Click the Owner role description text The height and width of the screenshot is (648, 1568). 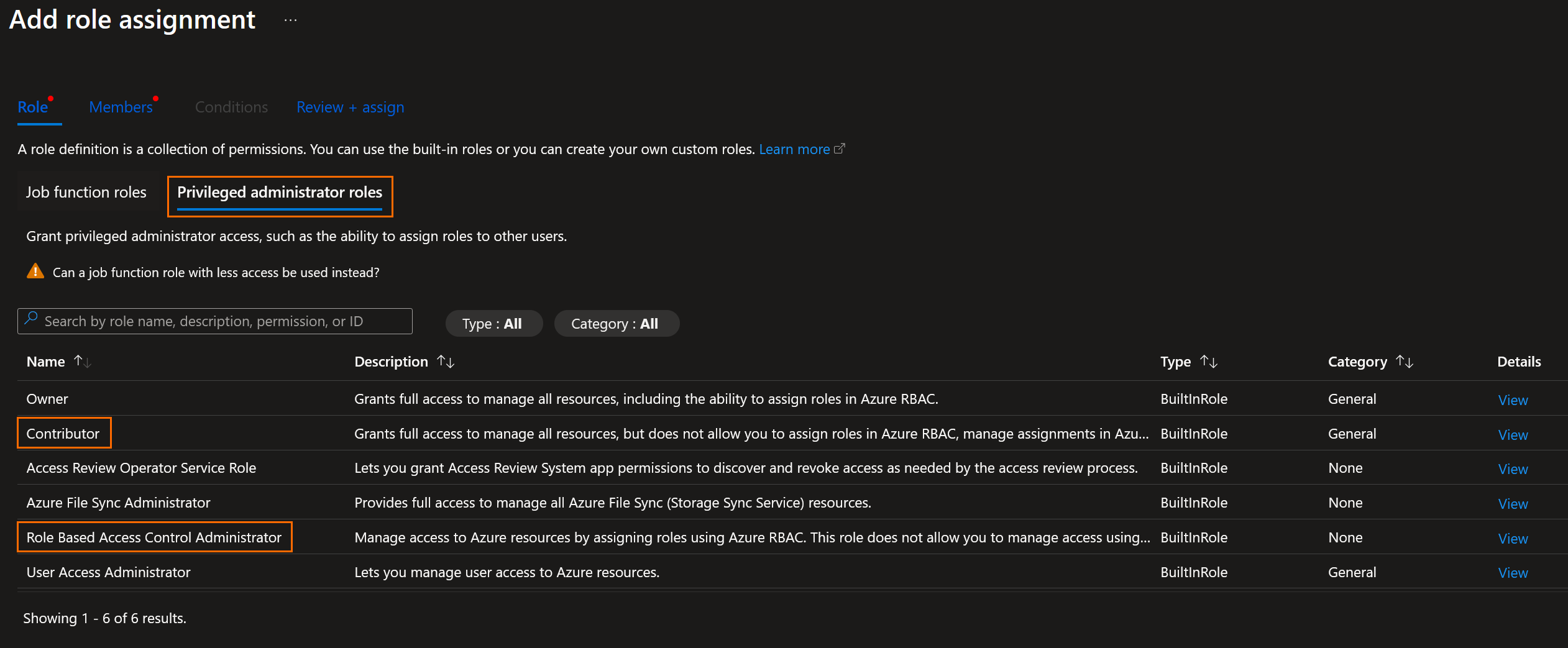coord(646,399)
